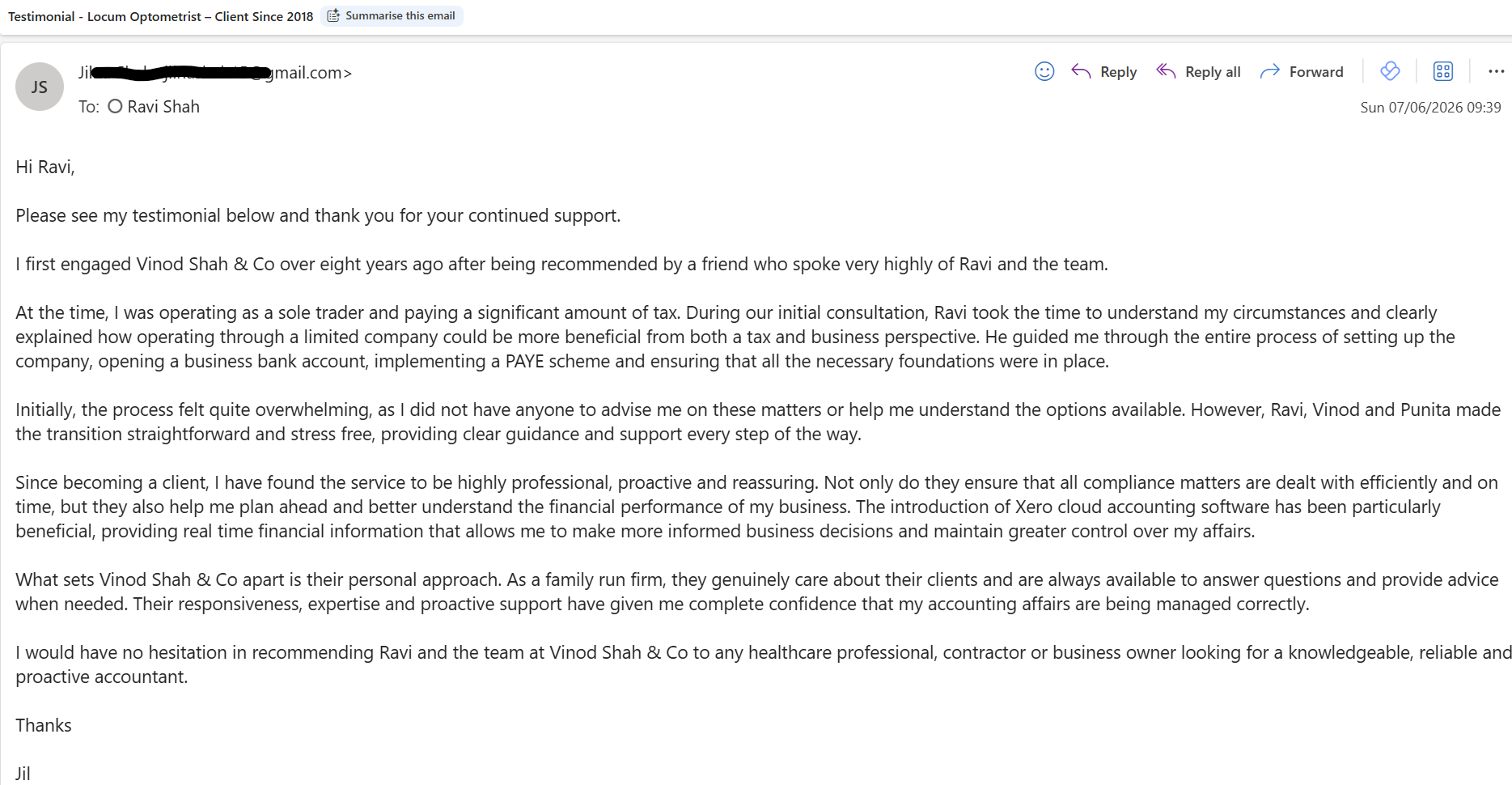Image resolution: width=1512 pixels, height=785 pixels.
Task: Open the JS sender avatar
Action: pos(40,87)
